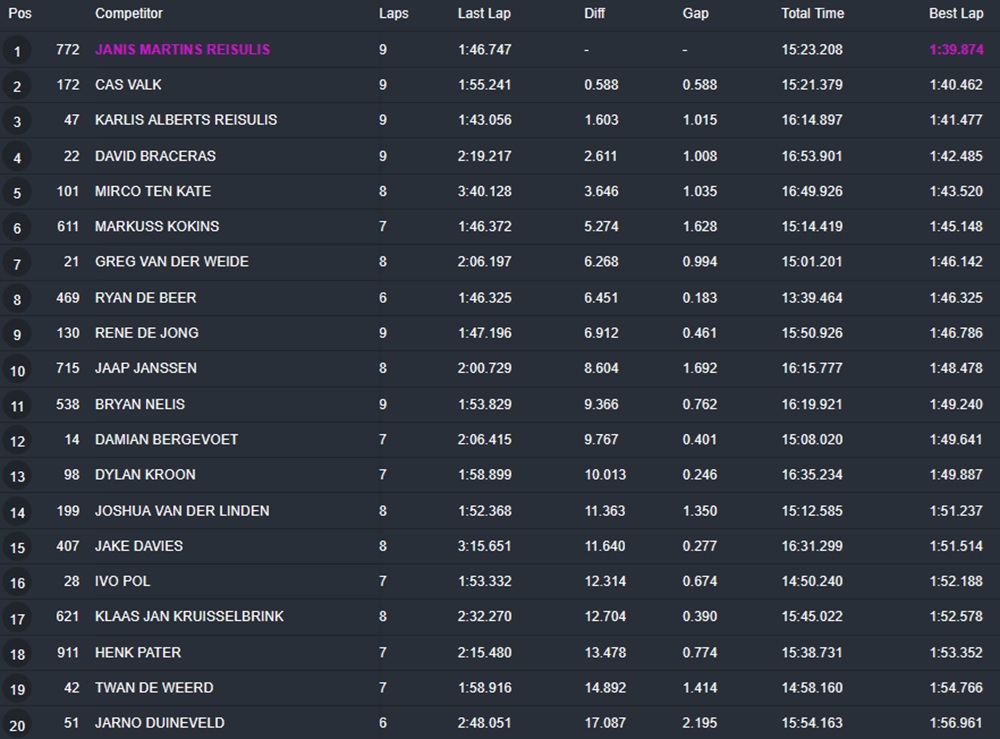Viewport: 1000px width, 739px height.
Task: Select the position 15 circle badge
Action: pyautogui.click(x=17, y=548)
